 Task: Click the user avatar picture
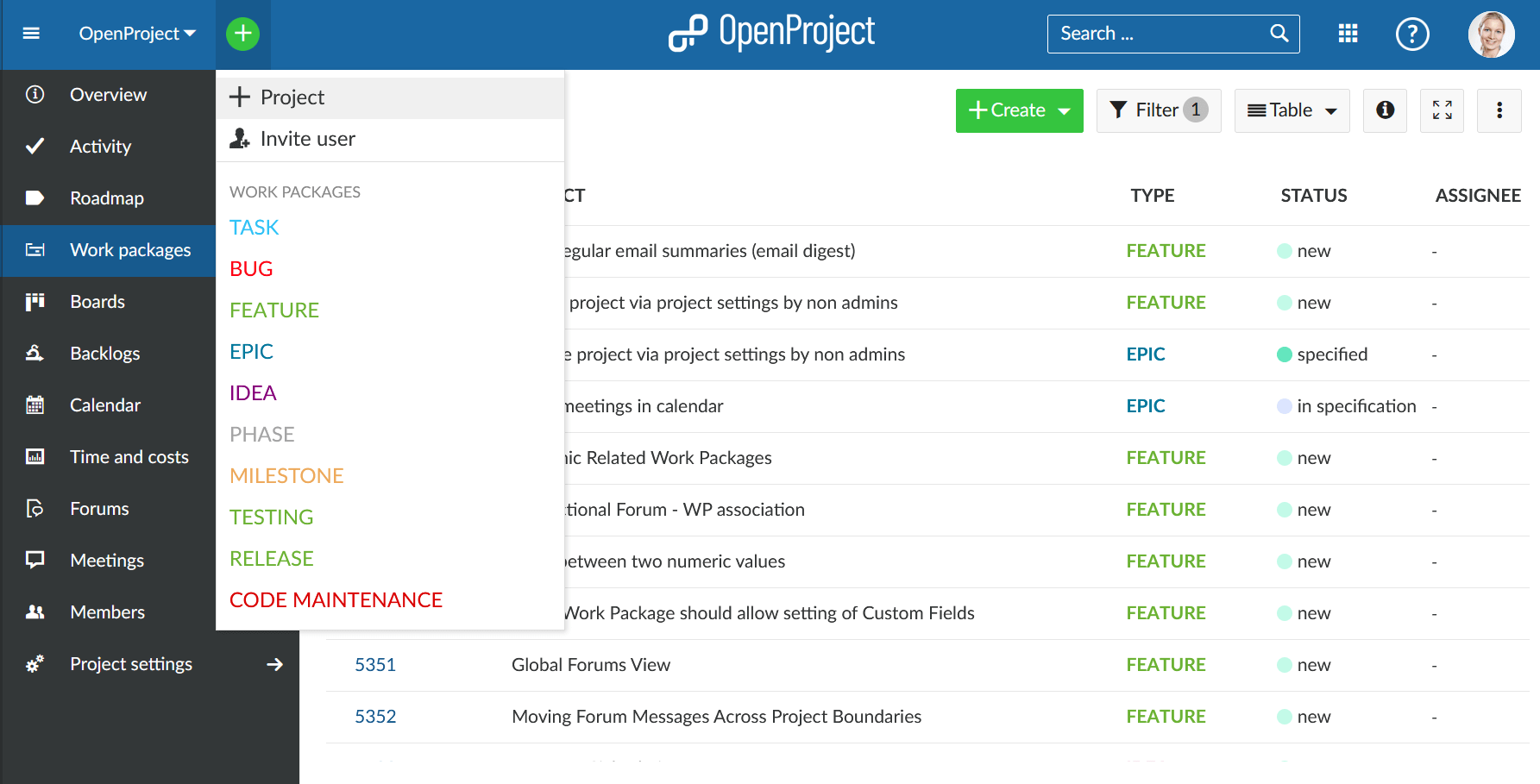pyautogui.click(x=1491, y=34)
